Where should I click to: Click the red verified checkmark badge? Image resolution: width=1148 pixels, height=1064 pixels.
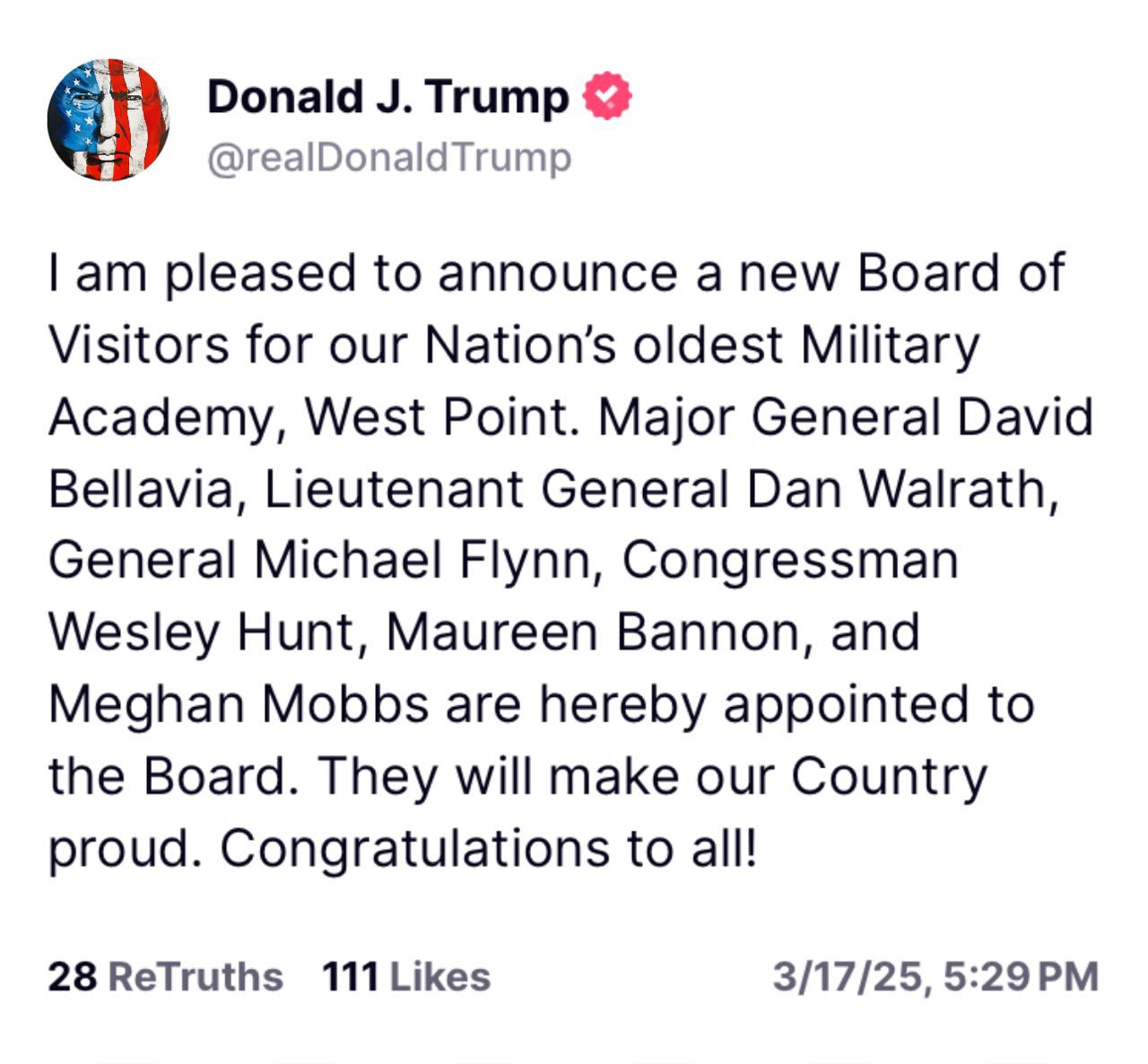[x=608, y=96]
